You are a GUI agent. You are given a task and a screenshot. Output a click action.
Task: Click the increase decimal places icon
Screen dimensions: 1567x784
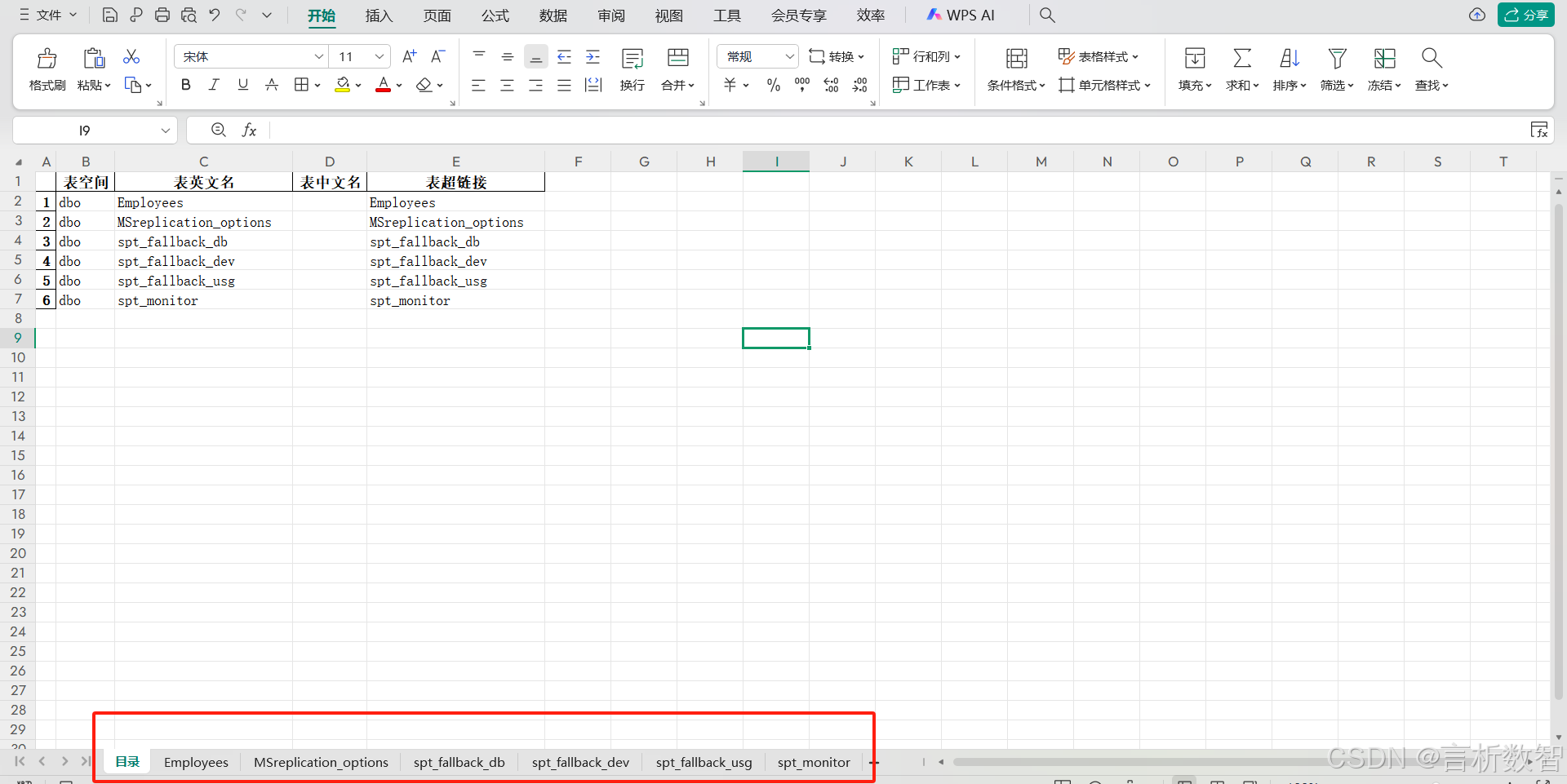[831, 85]
